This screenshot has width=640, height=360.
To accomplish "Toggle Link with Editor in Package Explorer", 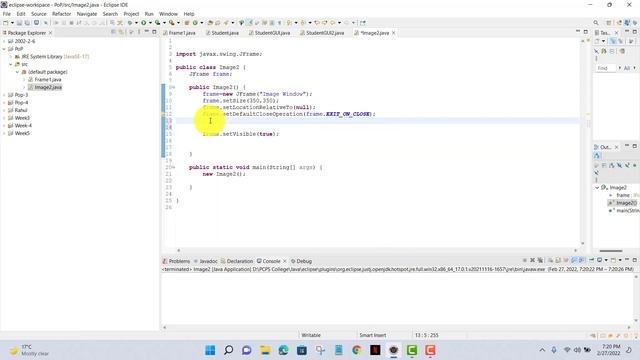I will 121,32.
